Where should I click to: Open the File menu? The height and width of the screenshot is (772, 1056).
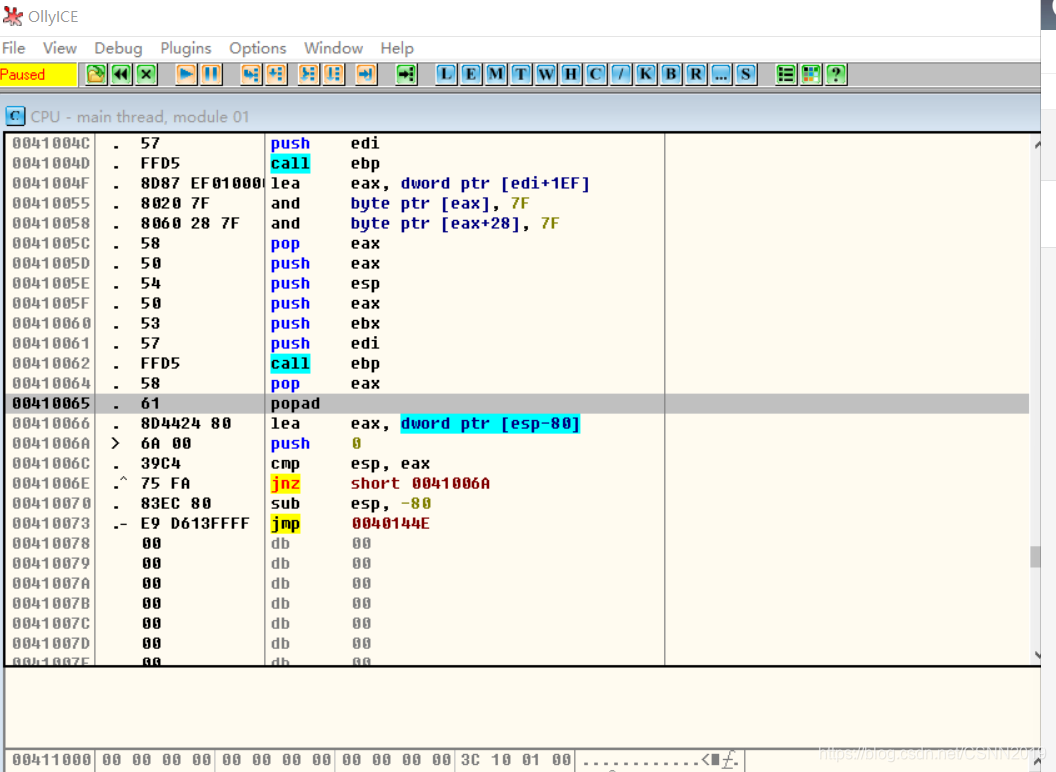coord(13,48)
